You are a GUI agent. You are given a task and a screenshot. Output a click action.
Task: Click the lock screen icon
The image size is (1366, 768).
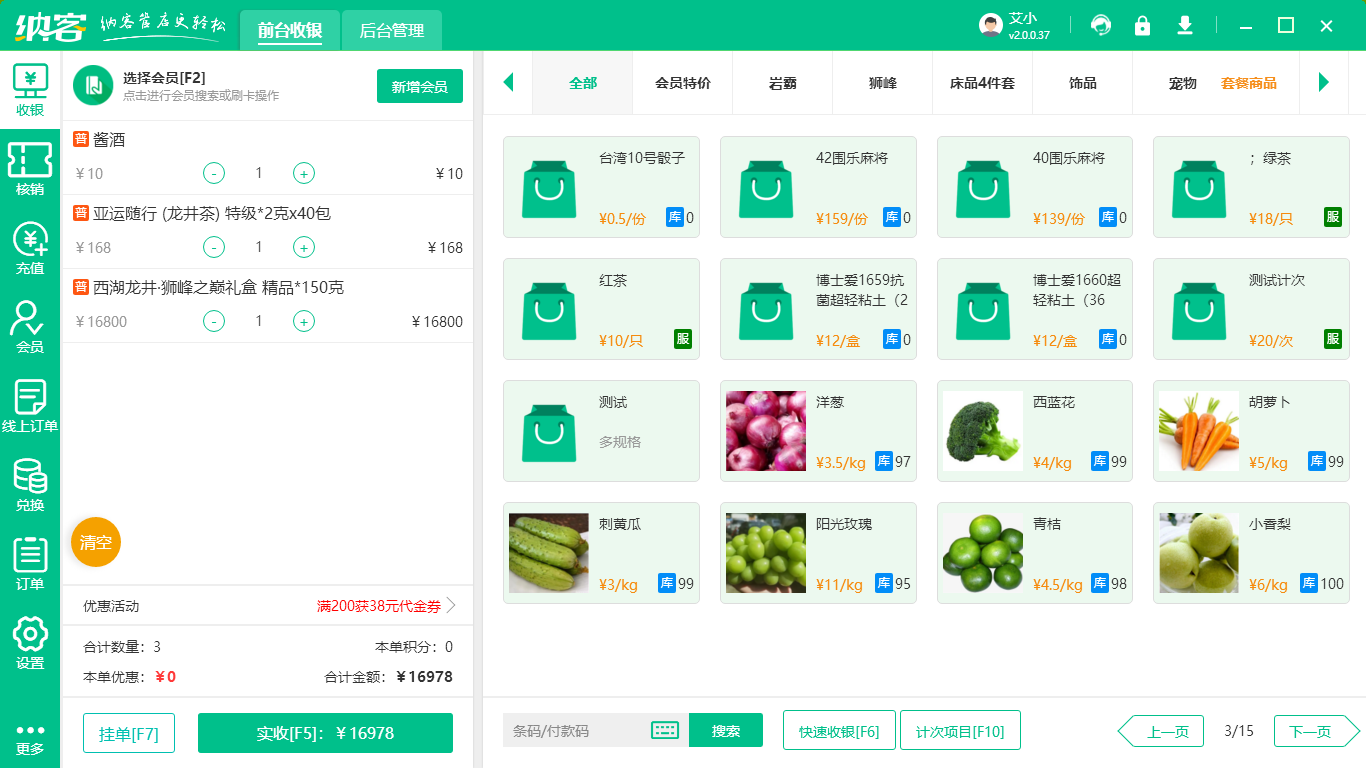[x=1142, y=25]
